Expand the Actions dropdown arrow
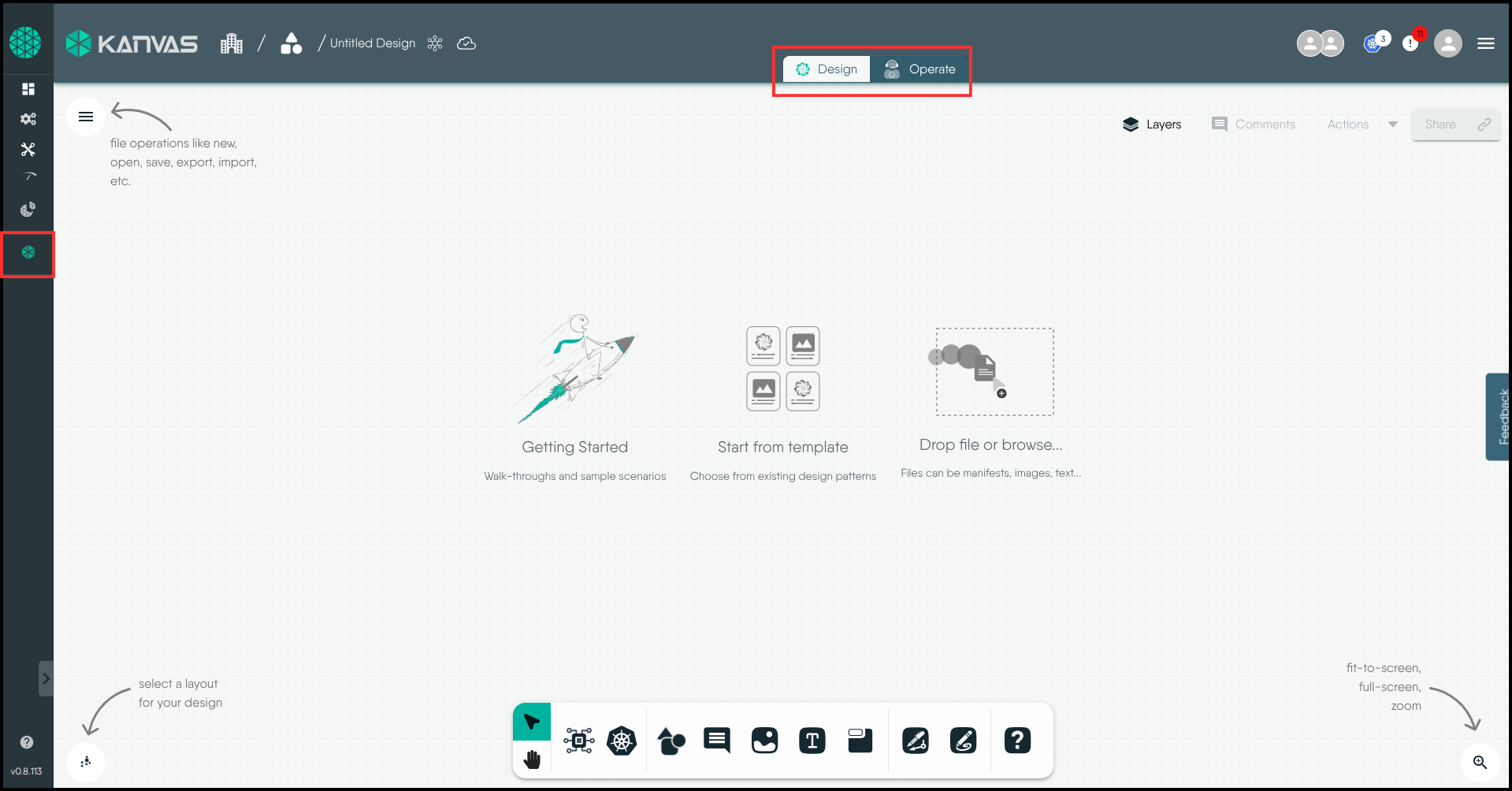Image resolution: width=1512 pixels, height=791 pixels. [x=1392, y=124]
